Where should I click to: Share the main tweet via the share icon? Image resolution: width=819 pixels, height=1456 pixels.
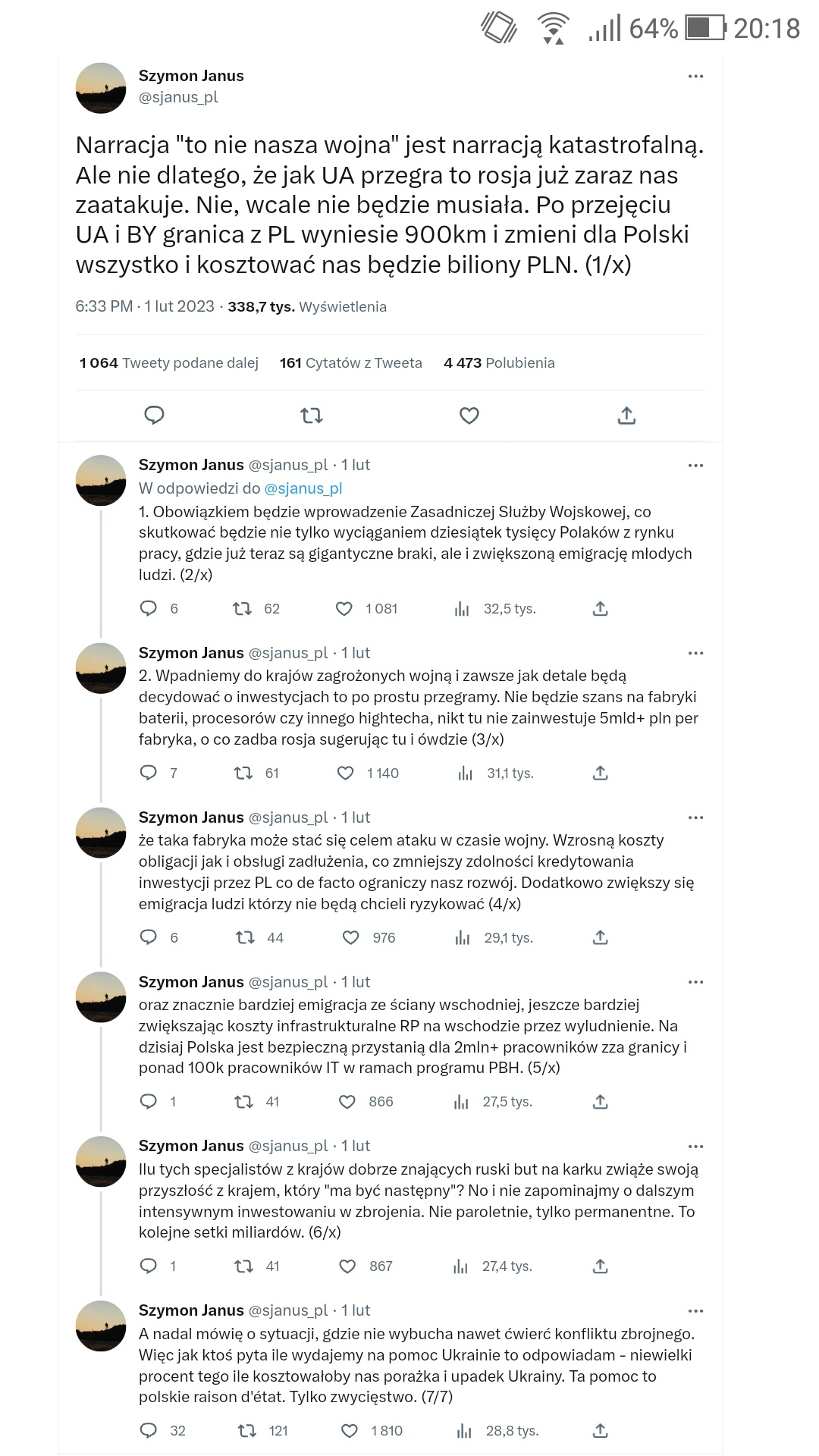coord(626,415)
